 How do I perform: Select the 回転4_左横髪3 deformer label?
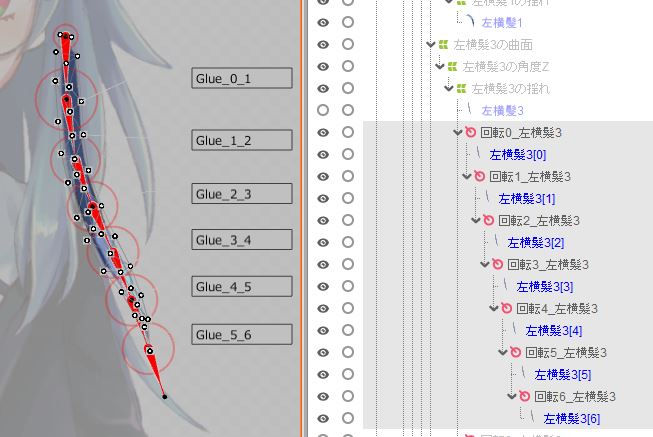pos(557,309)
